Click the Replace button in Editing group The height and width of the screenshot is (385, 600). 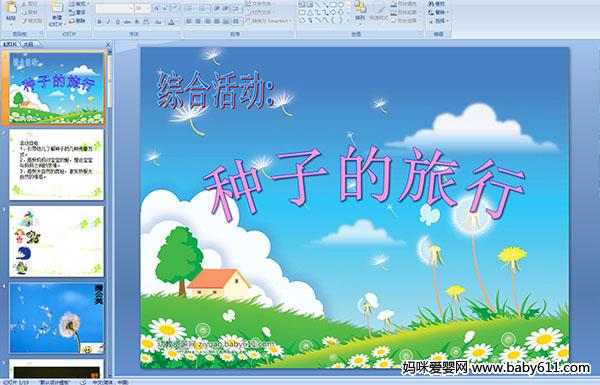pyautogui.click(x=437, y=12)
